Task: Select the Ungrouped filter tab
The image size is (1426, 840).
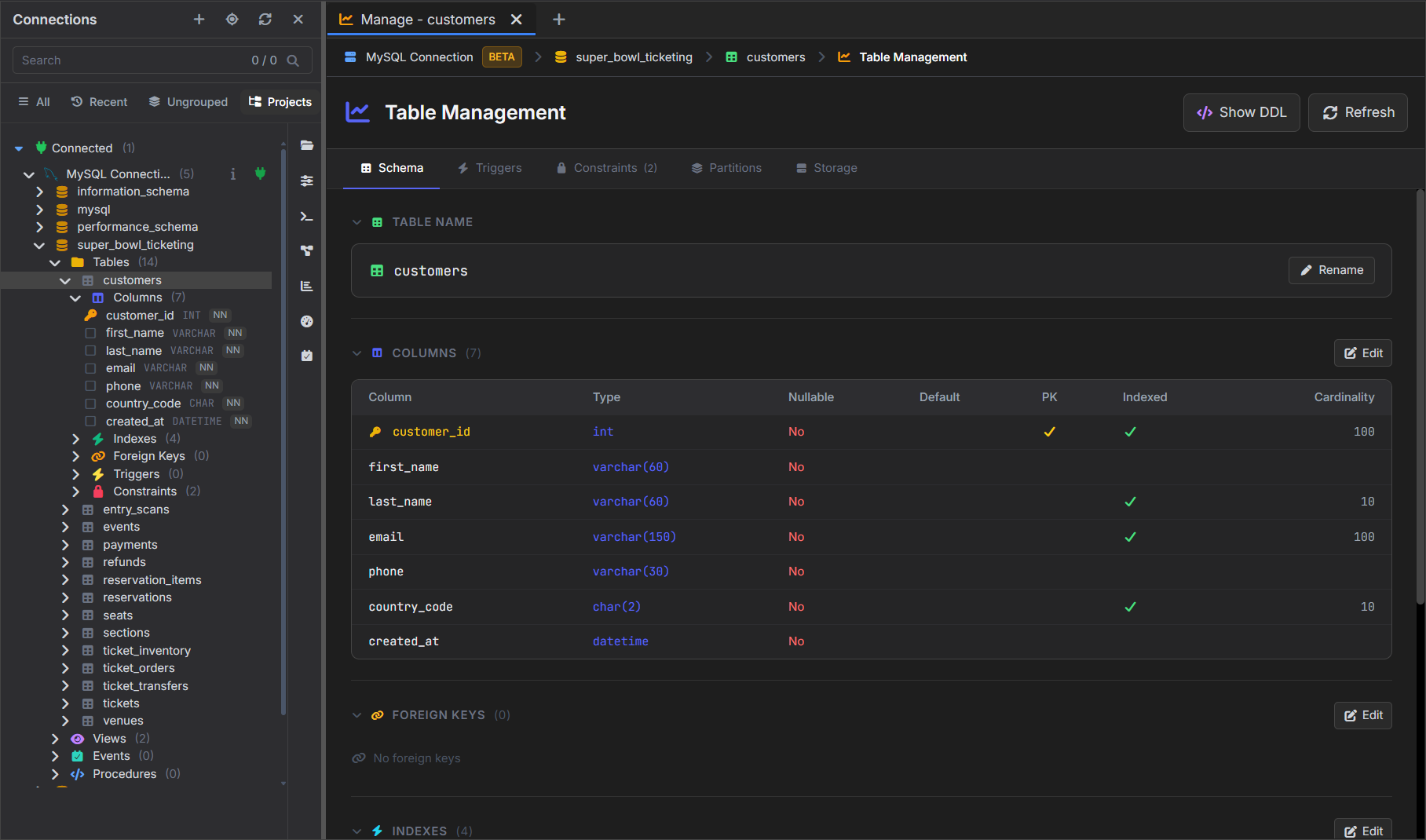Action: coord(188,102)
